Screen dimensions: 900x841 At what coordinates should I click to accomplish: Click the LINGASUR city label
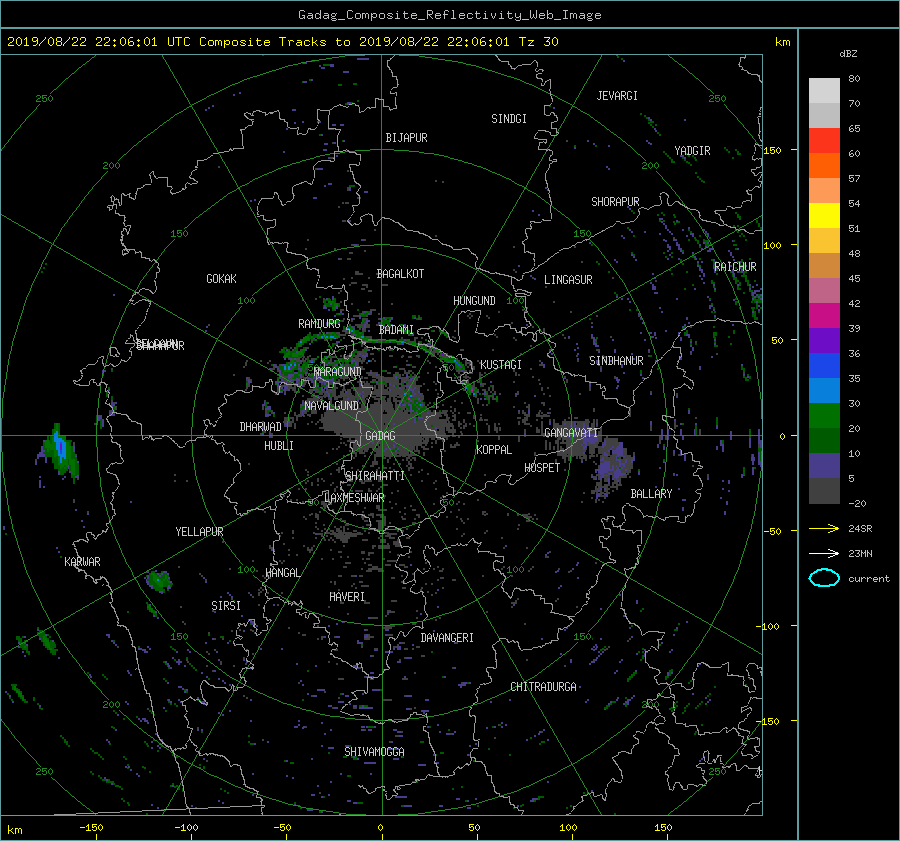(568, 280)
